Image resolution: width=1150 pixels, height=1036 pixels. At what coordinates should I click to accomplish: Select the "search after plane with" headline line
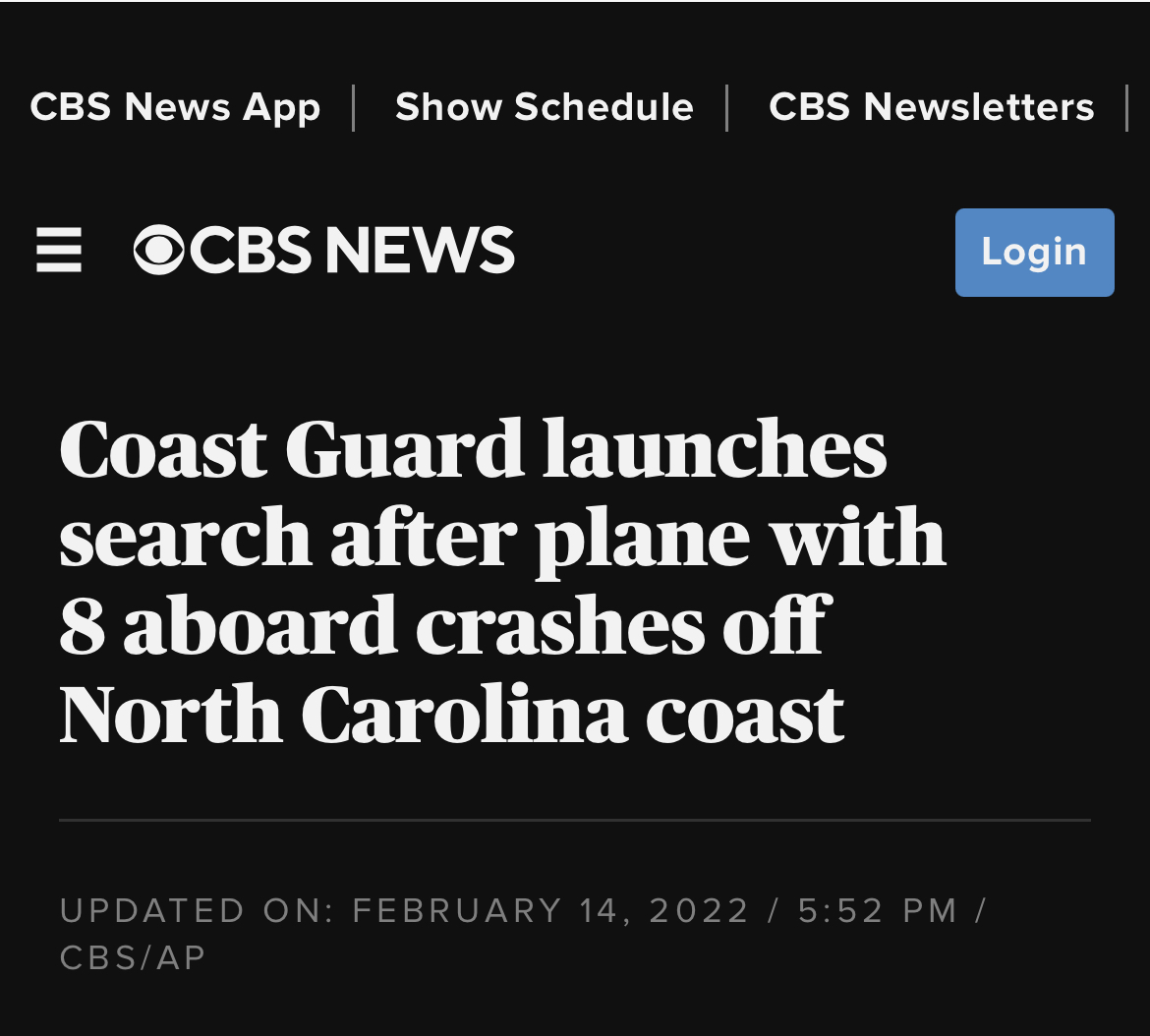[x=502, y=538]
